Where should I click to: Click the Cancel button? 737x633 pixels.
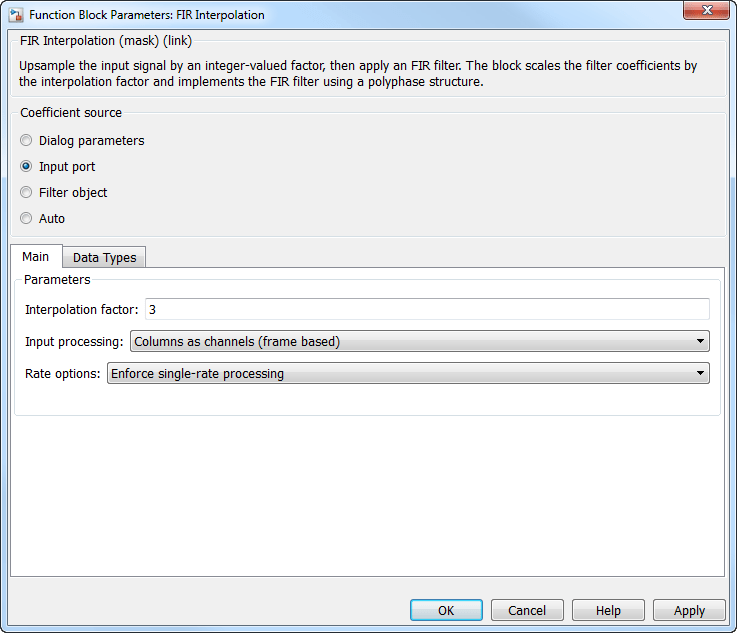tap(526, 611)
